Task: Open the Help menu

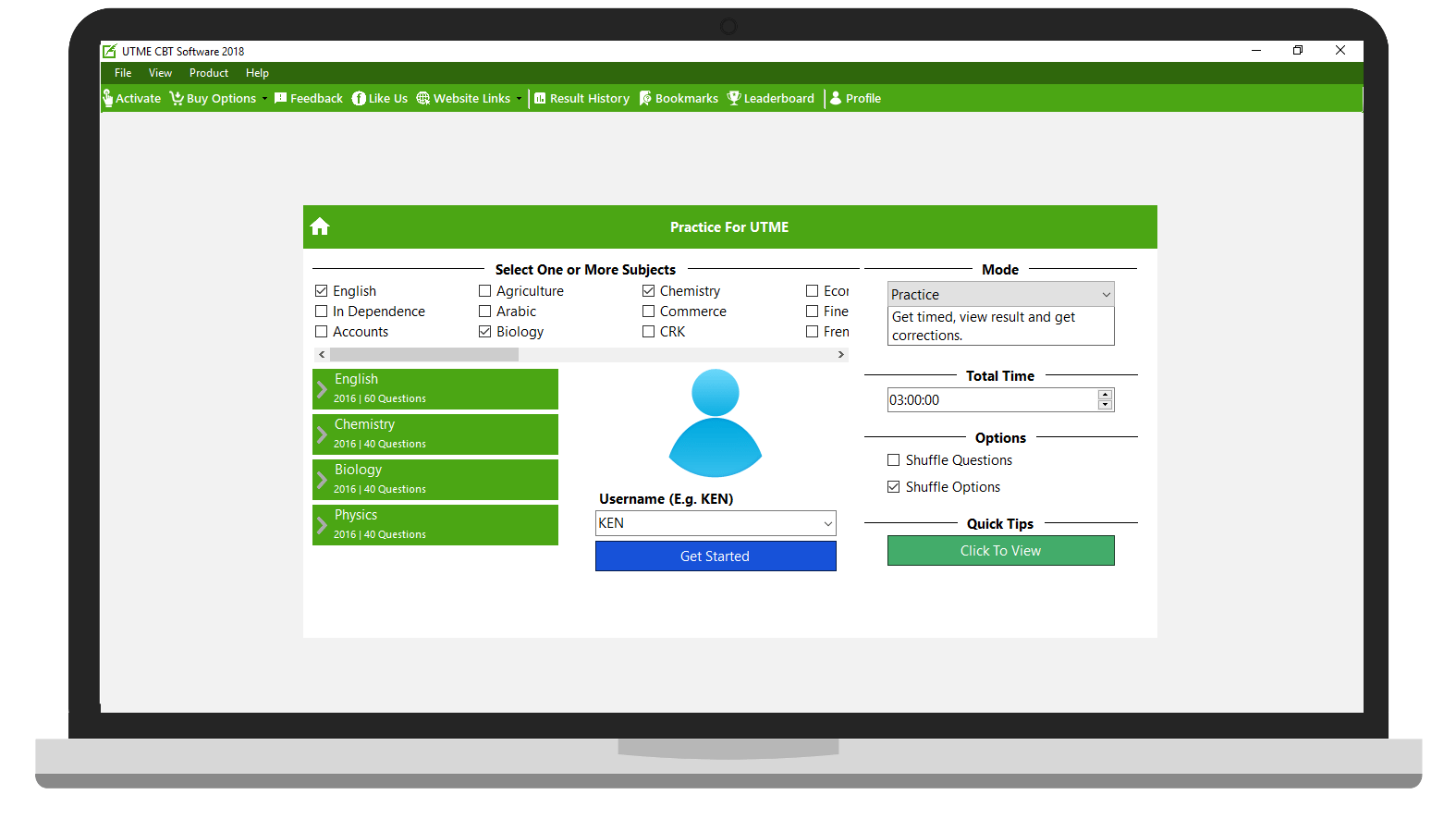Action: 257,73
